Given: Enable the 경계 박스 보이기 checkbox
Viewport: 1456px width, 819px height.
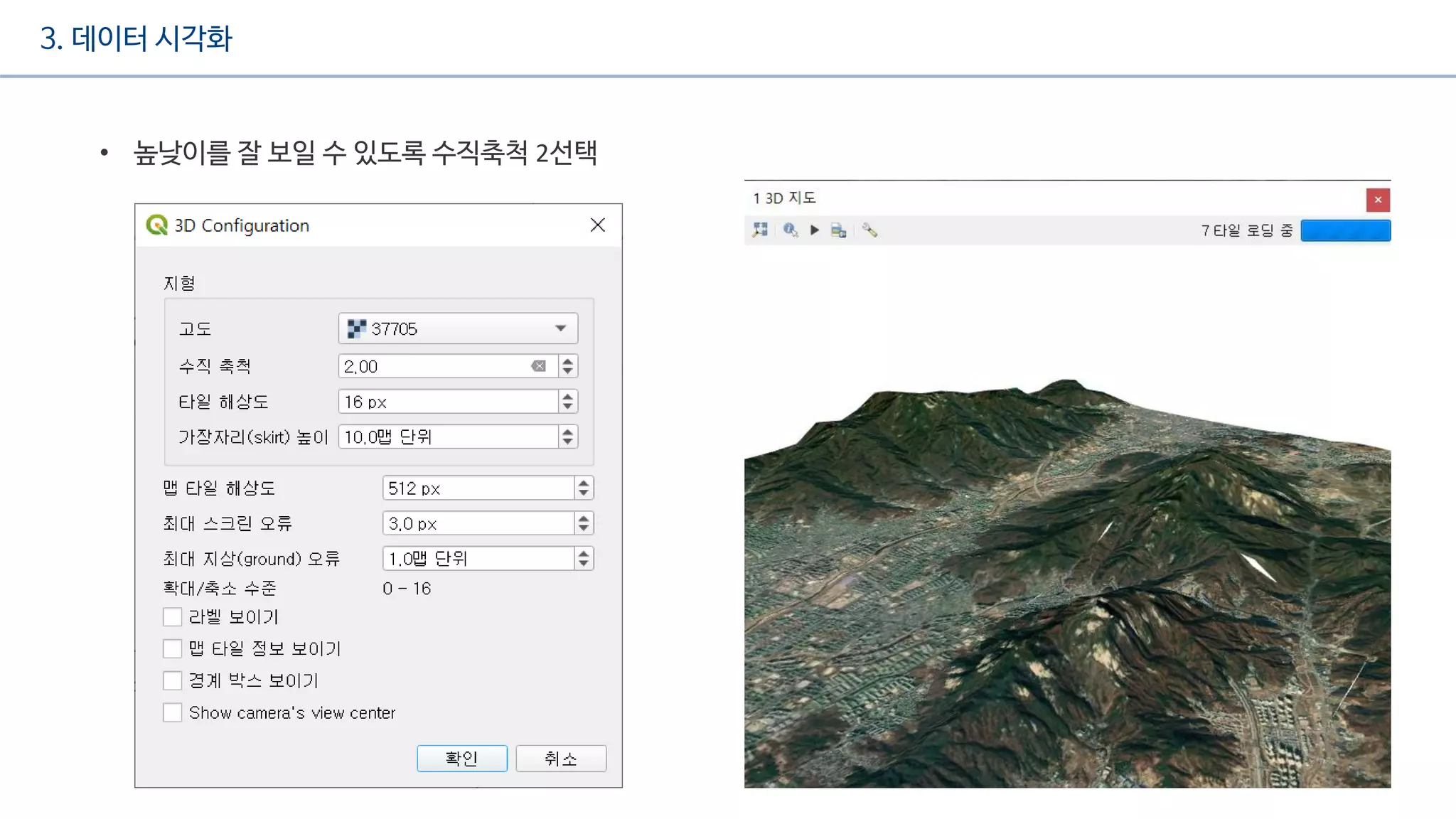Looking at the screenshot, I should coord(173,680).
